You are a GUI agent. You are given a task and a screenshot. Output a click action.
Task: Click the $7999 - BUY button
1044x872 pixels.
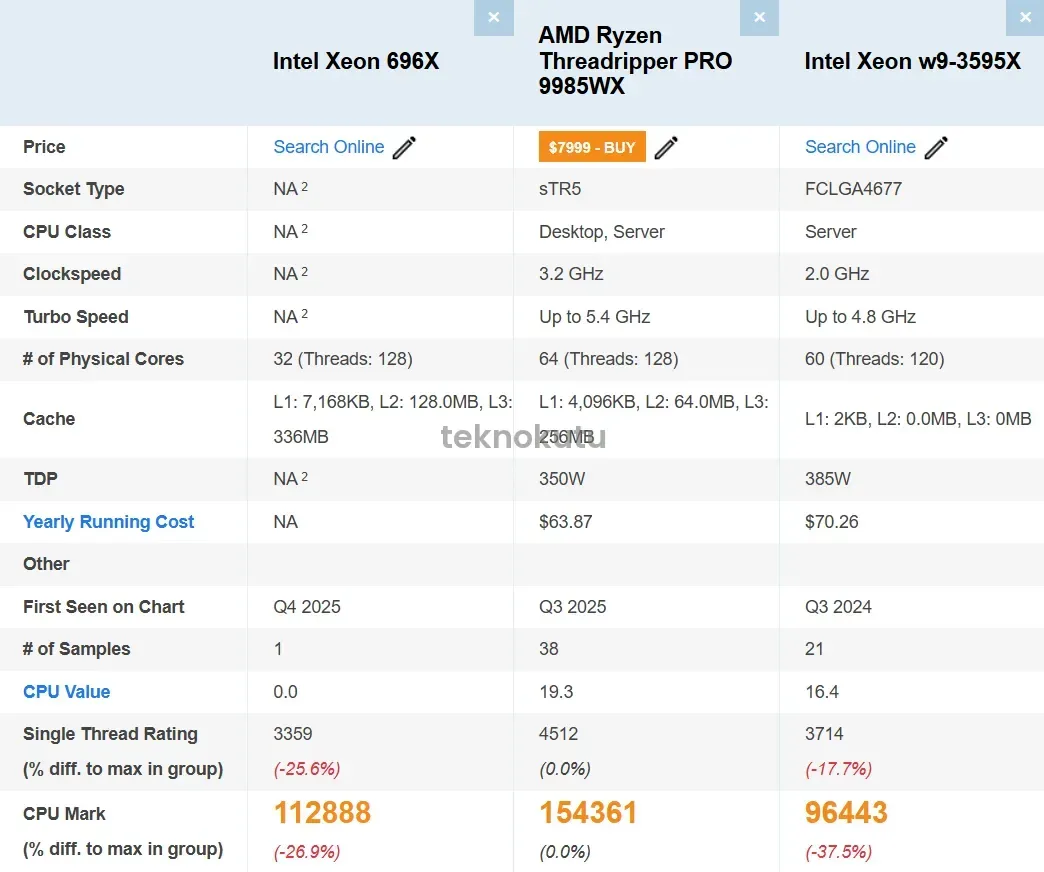(x=592, y=147)
